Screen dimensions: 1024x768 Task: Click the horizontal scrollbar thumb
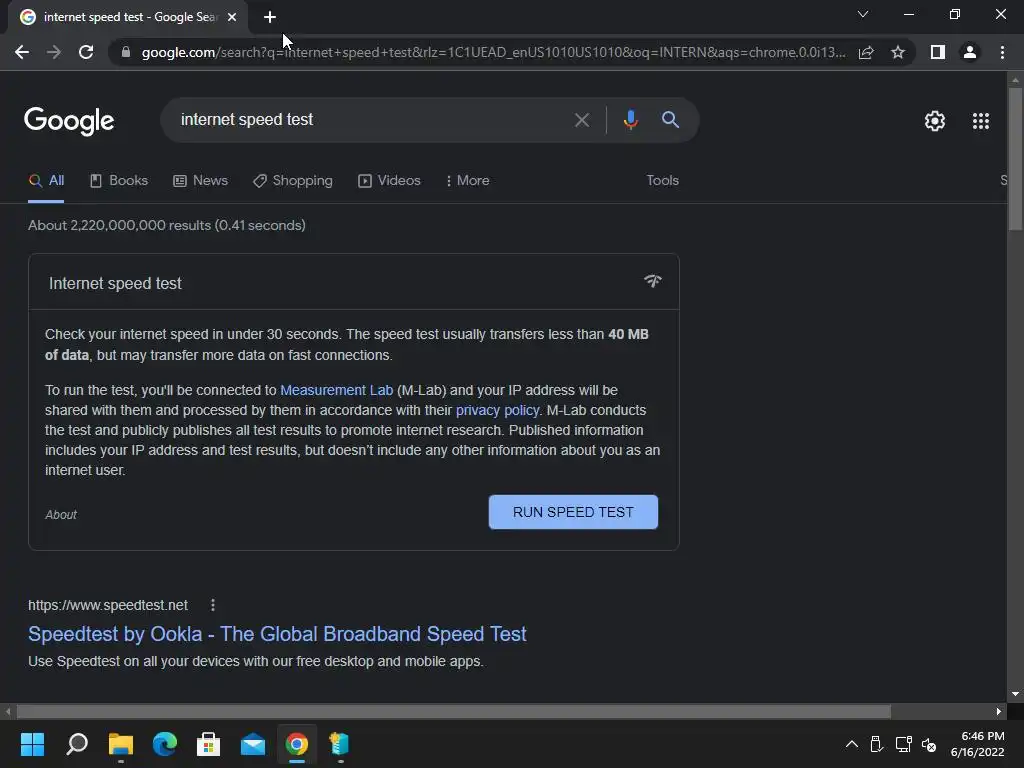454,711
